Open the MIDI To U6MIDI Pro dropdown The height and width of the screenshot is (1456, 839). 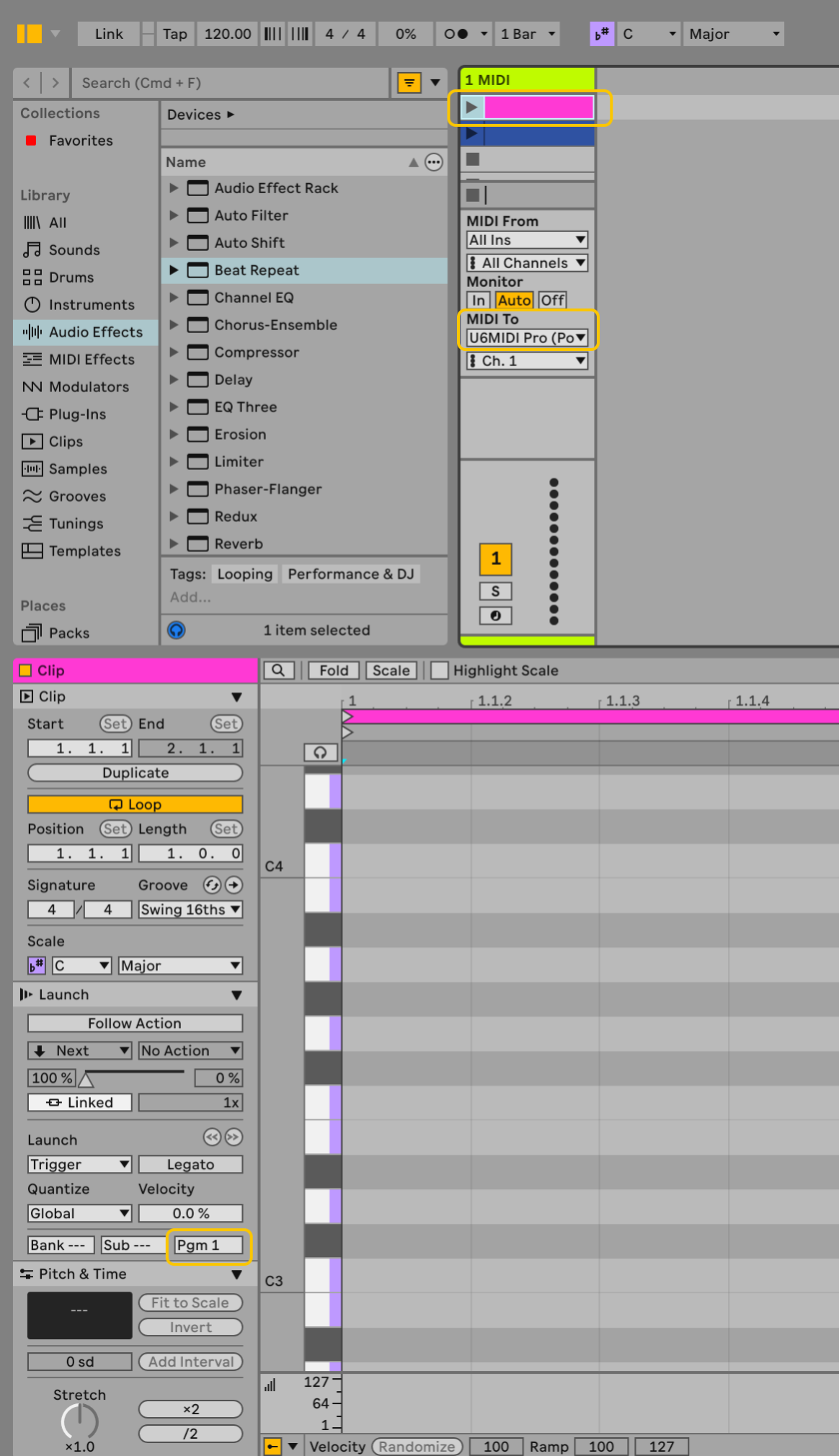pyautogui.click(x=528, y=338)
